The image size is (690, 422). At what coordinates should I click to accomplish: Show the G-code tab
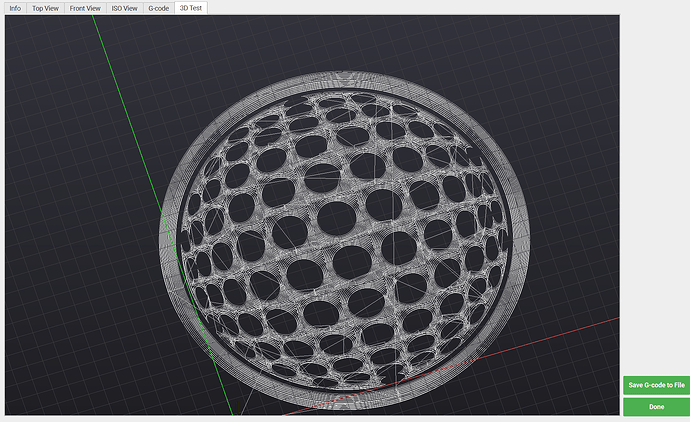pyautogui.click(x=158, y=8)
